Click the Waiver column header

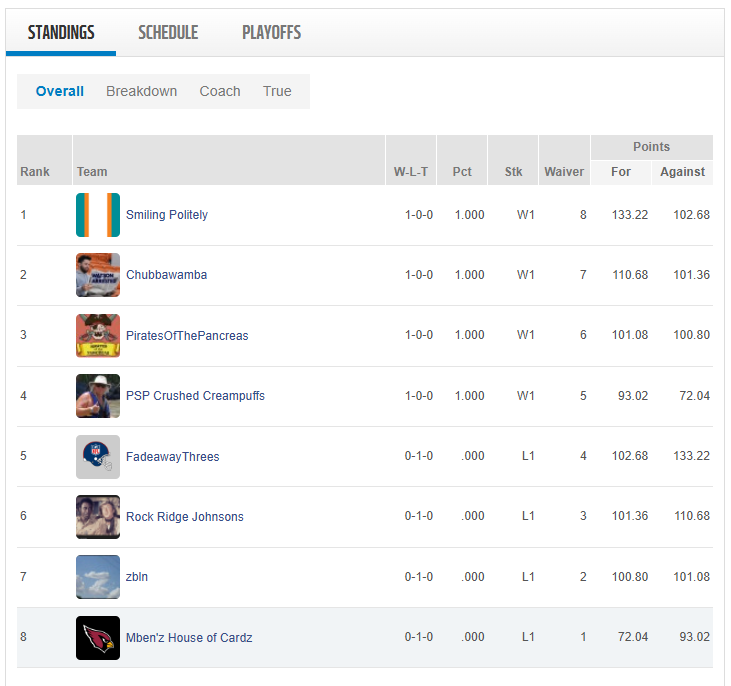point(564,172)
